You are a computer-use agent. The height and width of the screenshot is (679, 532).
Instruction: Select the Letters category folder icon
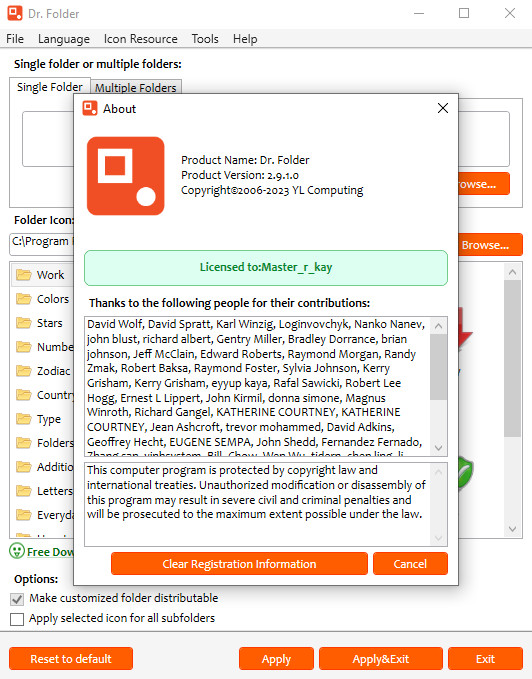click(24, 491)
